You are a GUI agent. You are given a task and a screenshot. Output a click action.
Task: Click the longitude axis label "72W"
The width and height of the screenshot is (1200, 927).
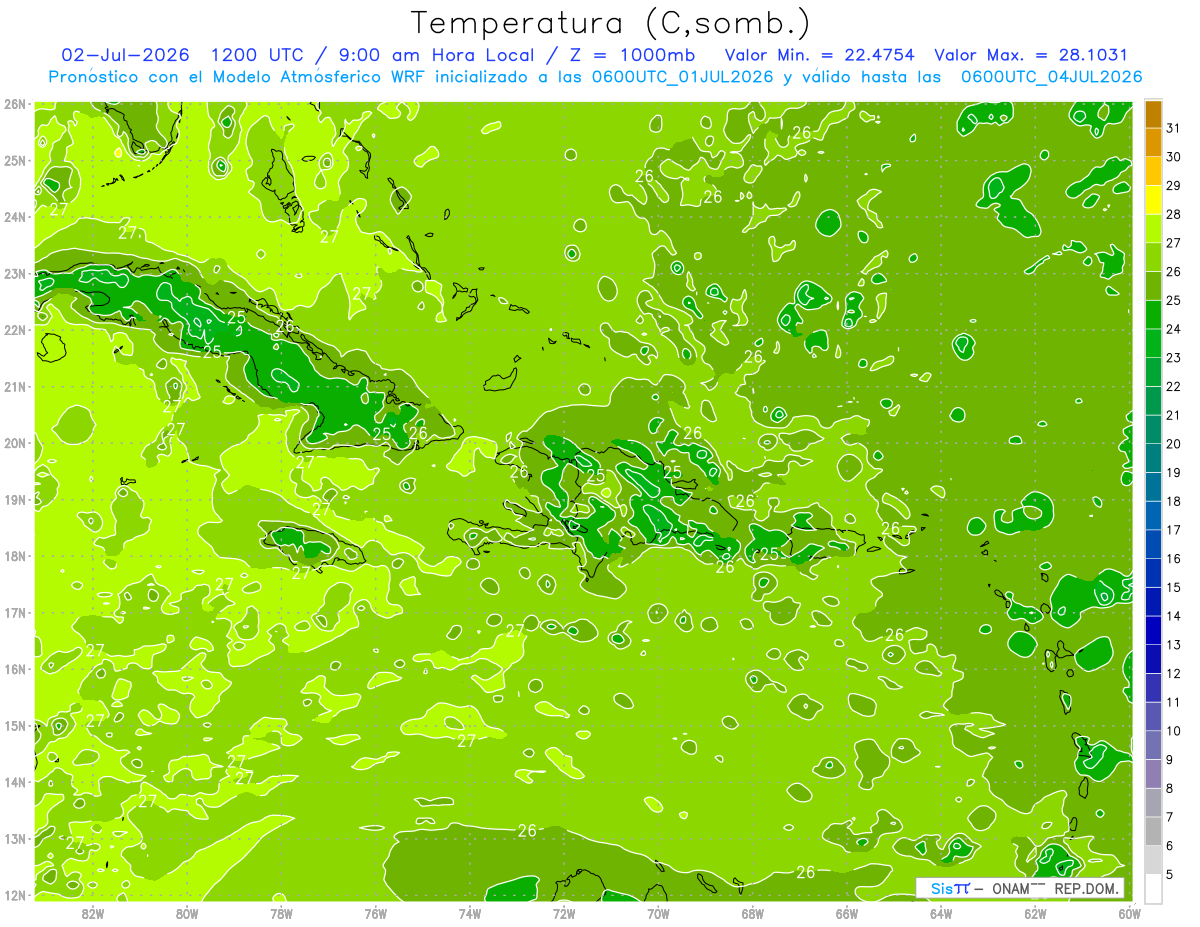(564, 914)
